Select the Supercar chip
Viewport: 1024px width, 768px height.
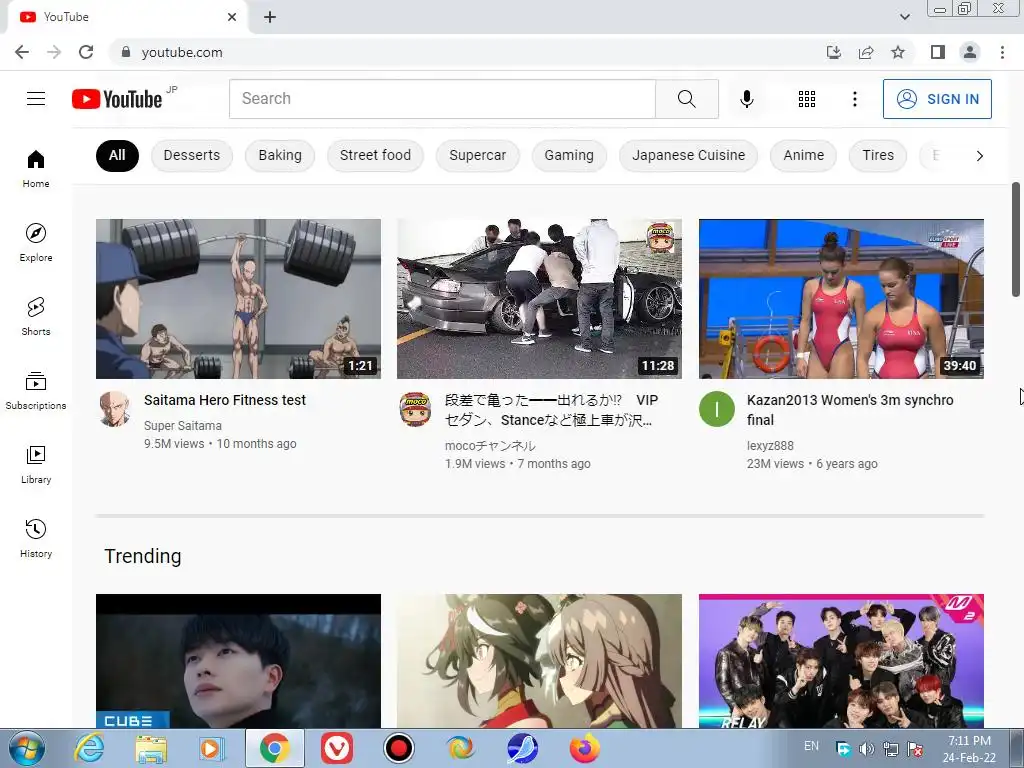pyautogui.click(x=477, y=155)
